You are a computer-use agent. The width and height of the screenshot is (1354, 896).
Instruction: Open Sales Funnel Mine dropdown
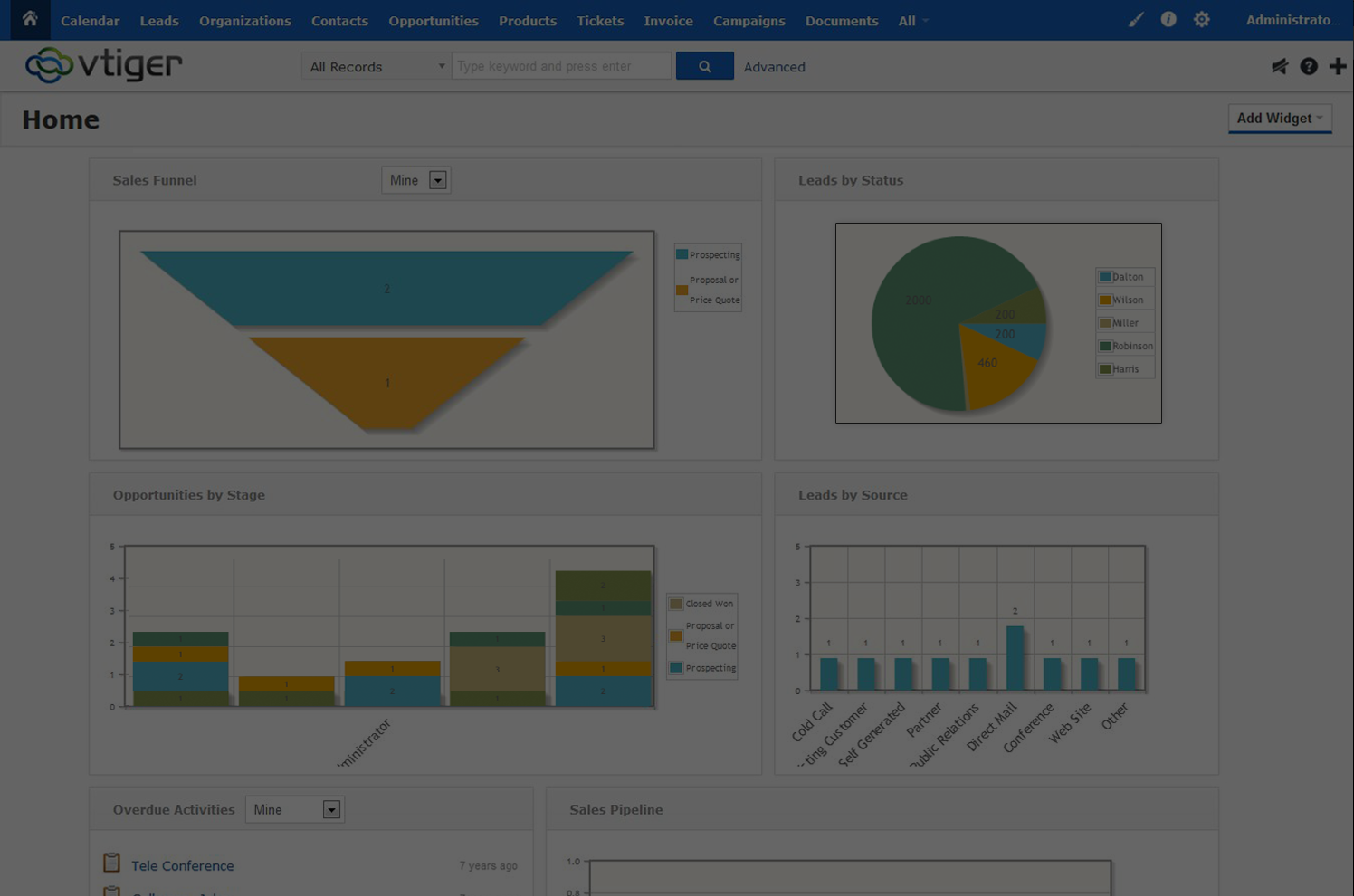pyautogui.click(x=416, y=180)
